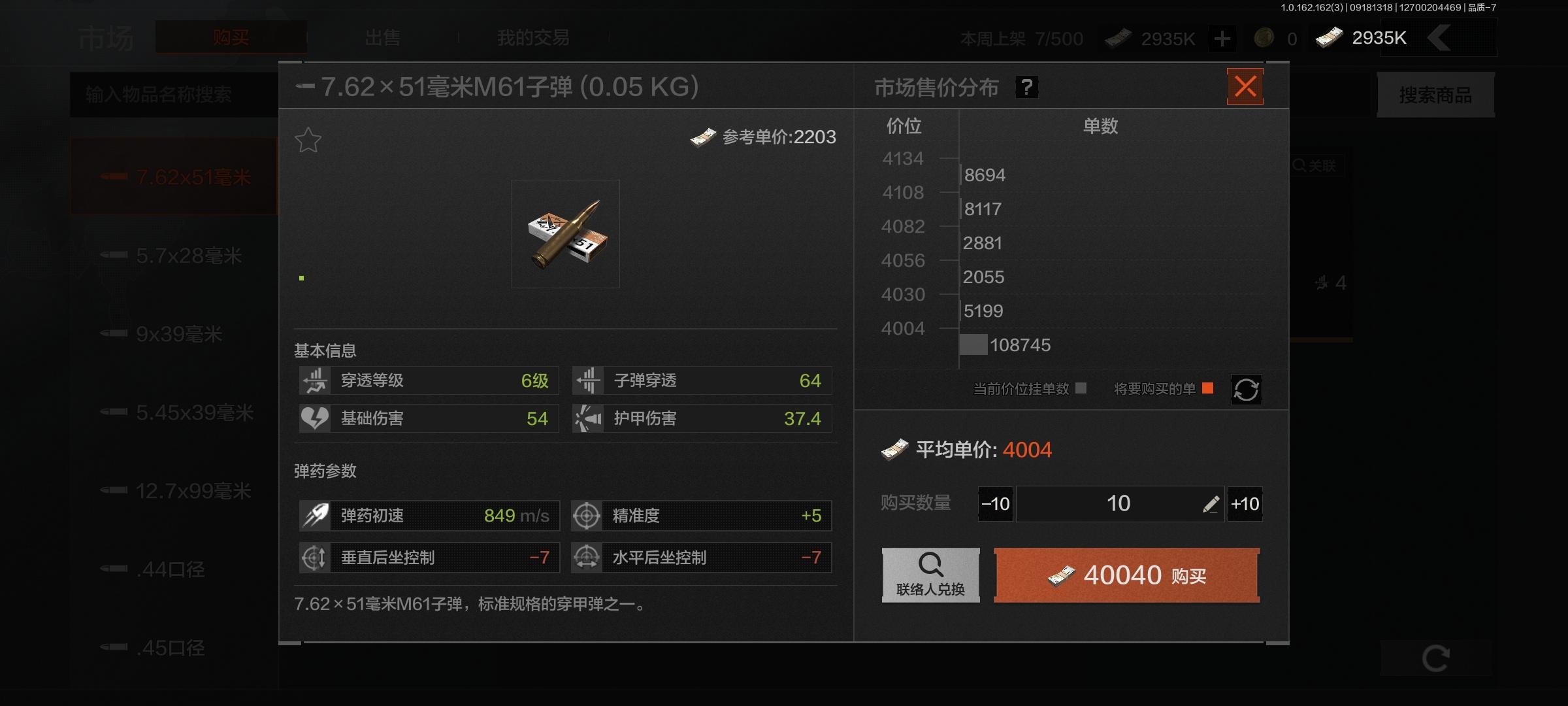Buy for 40040 with the orange button
Viewport: 1568px width, 706px height.
coord(1127,575)
